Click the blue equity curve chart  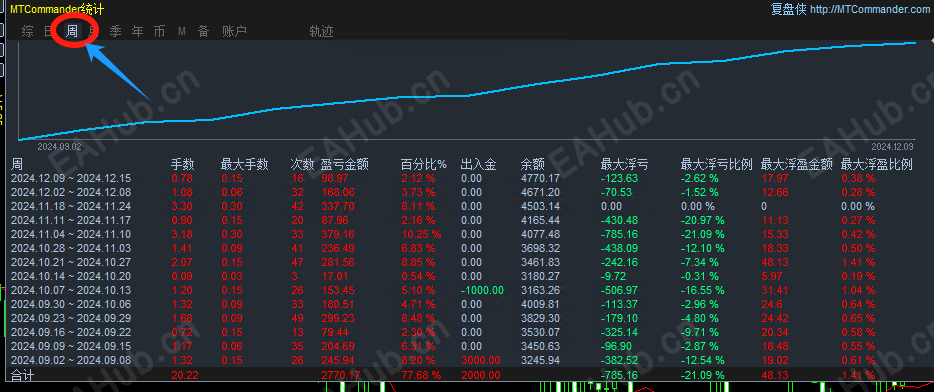point(468,91)
